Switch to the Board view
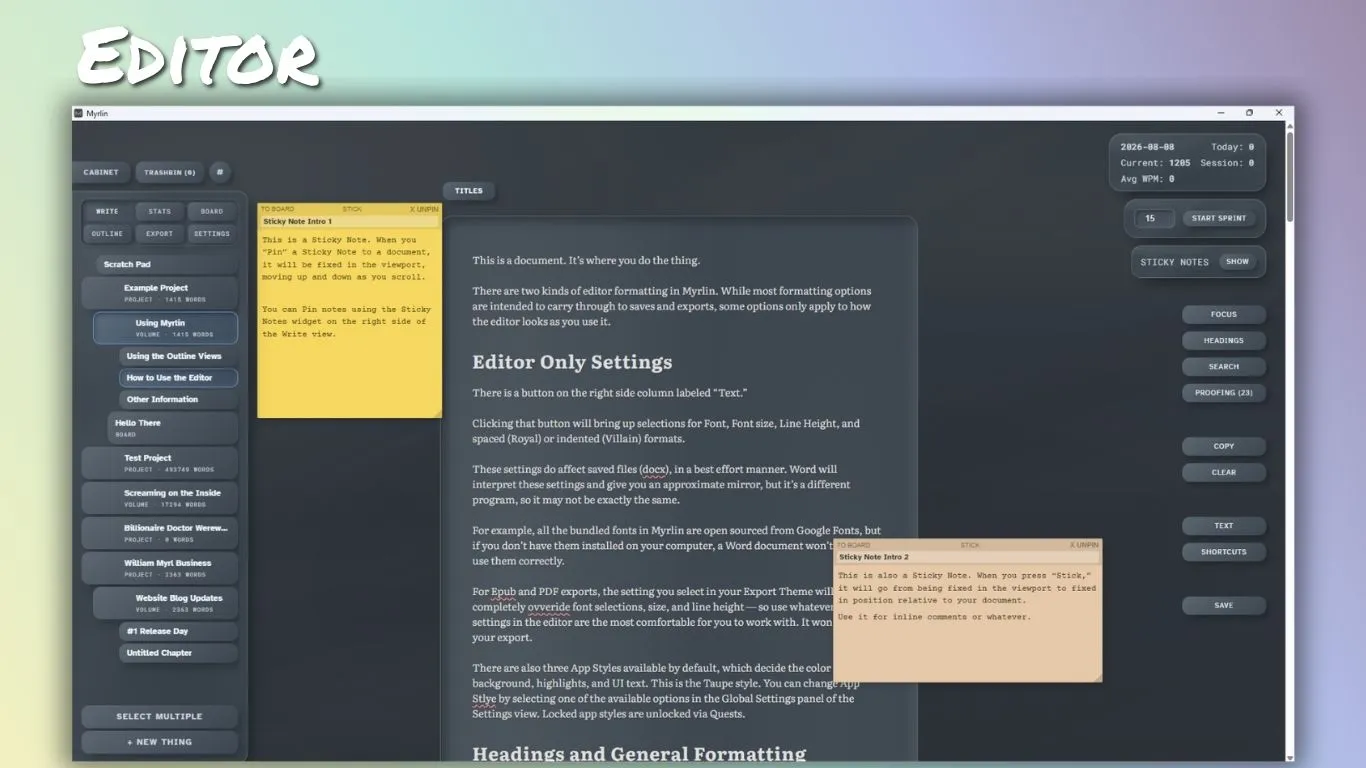Viewport: 1366px width, 768px height. pyautogui.click(x=212, y=211)
